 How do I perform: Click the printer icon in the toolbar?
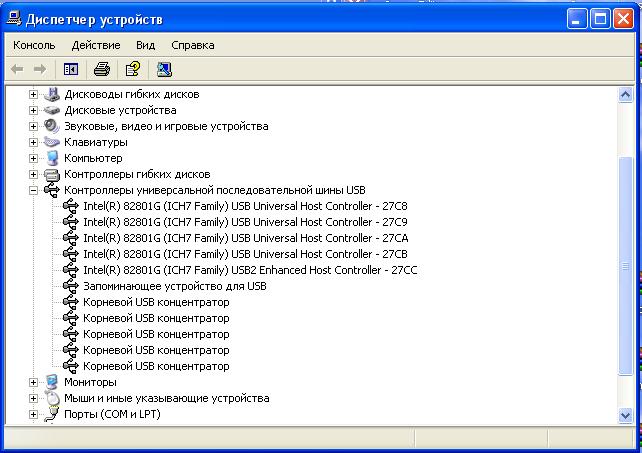[x=101, y=69]
